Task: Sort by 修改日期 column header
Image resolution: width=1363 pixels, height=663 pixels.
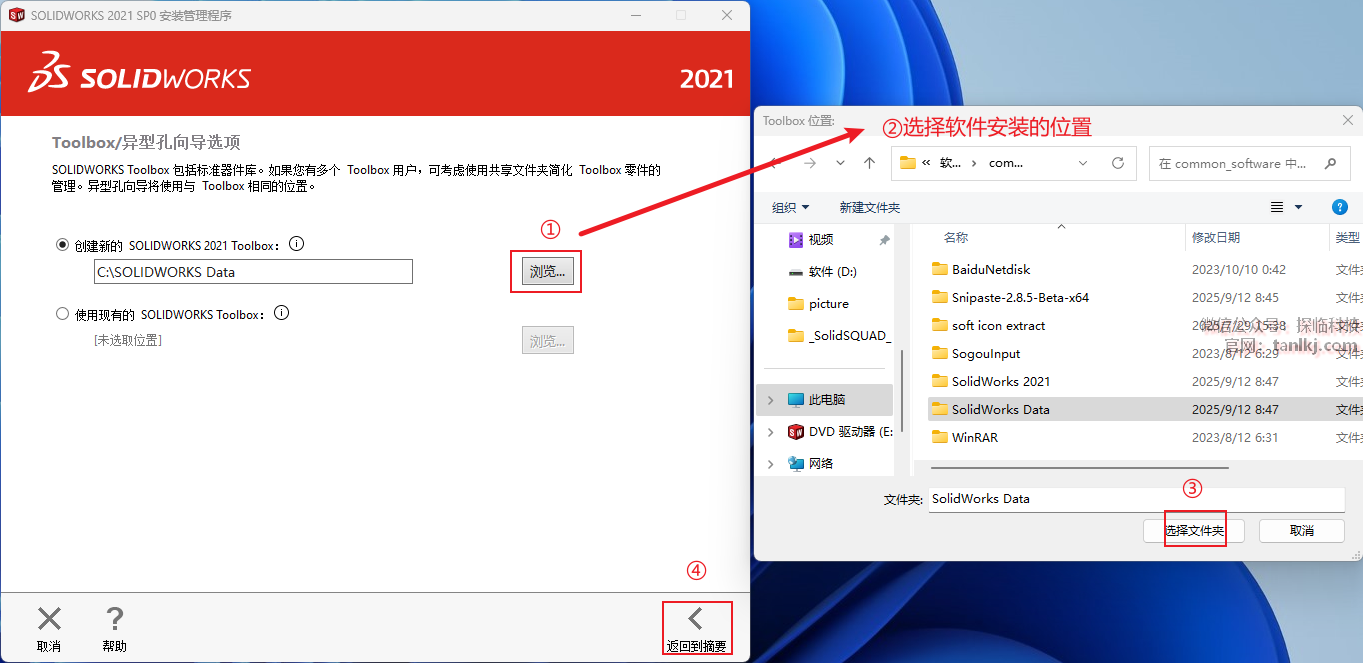Action: (x=1216, y=238)
